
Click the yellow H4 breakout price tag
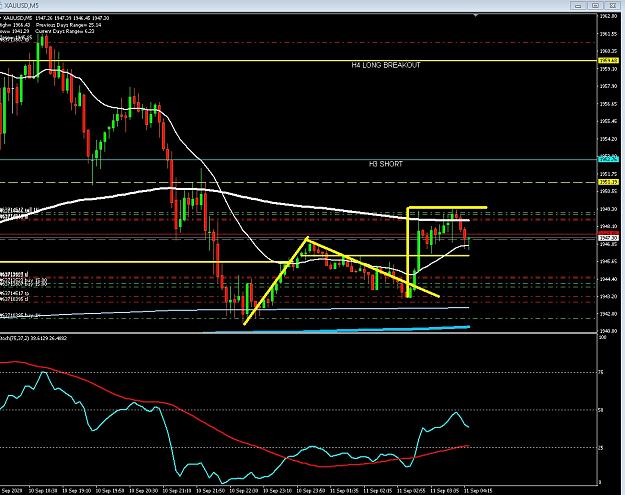pos(608,61)
